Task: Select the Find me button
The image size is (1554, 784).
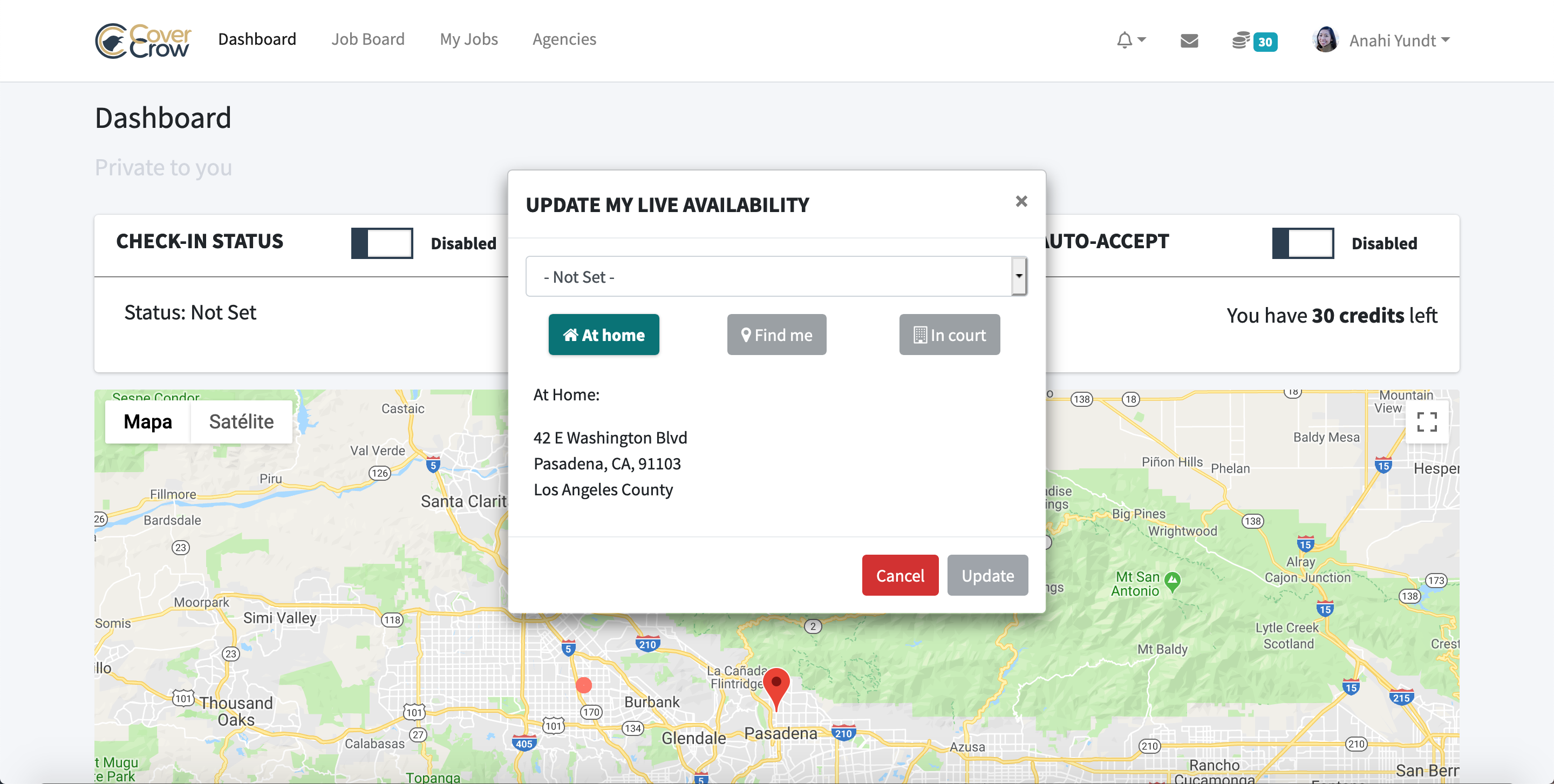Action: tap(776, 335)
